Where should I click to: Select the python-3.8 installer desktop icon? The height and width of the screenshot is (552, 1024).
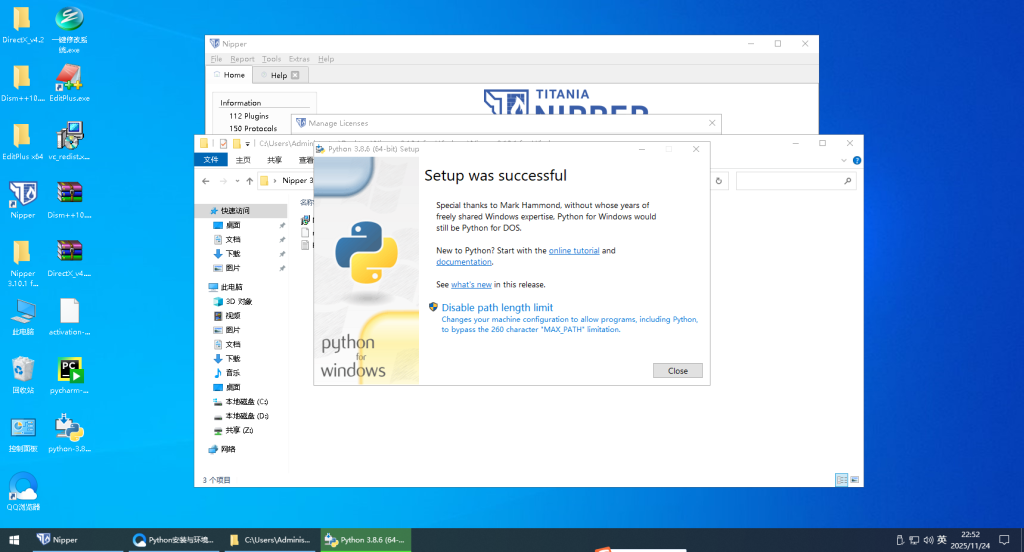(69, 428)
